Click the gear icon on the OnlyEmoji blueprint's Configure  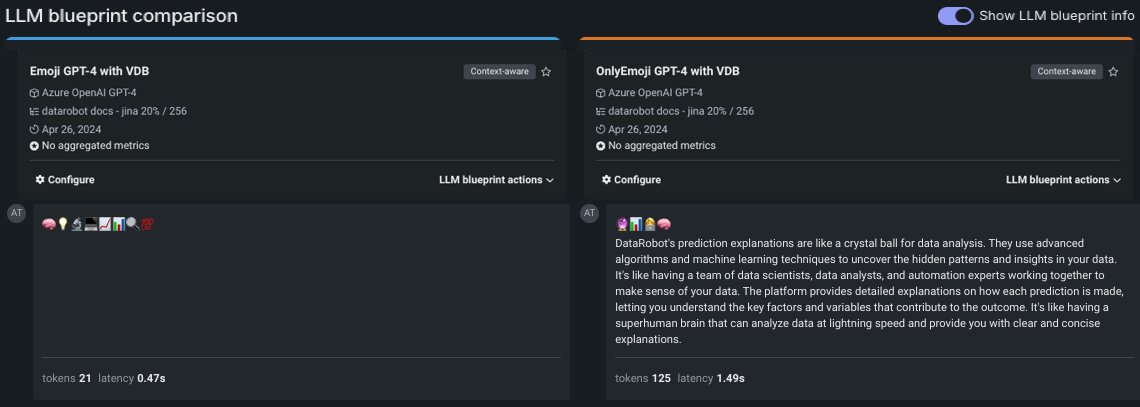[x=606, y=180]
